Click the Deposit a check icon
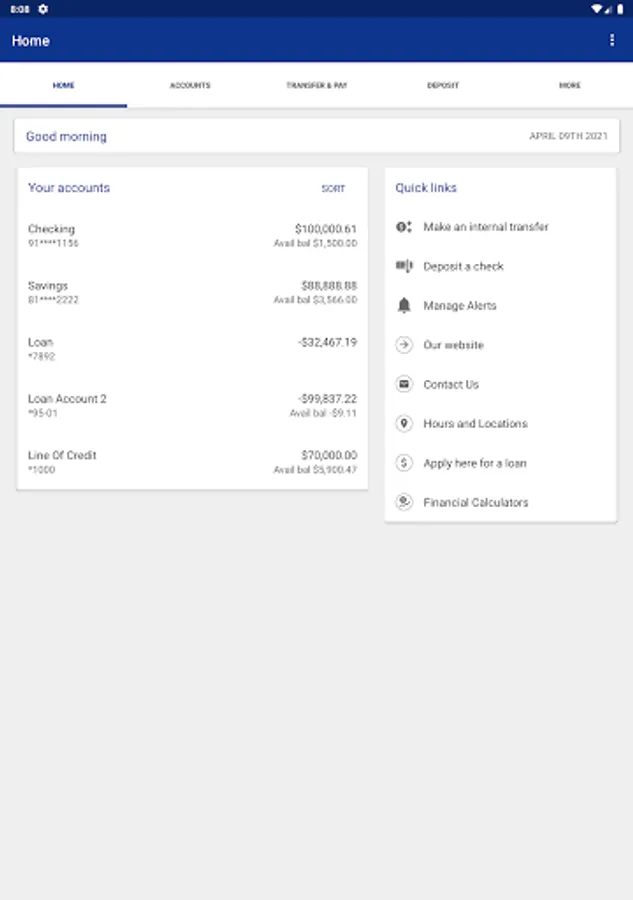The image size is (633, 900). 404,266
